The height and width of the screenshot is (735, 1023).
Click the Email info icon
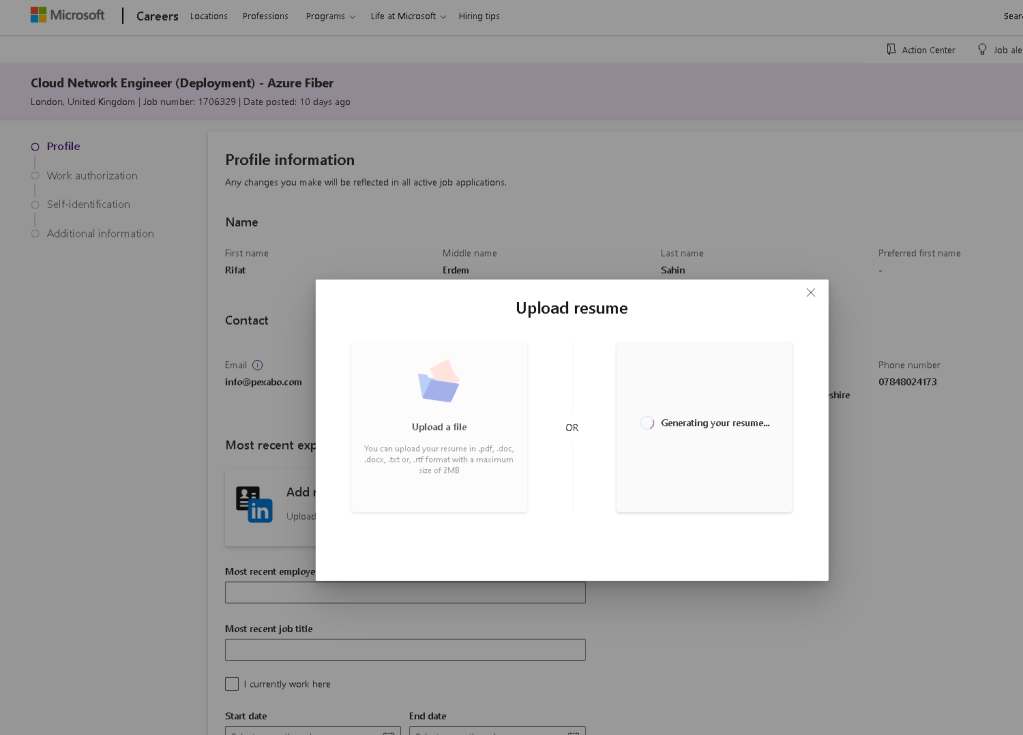(x=258, y=365)
